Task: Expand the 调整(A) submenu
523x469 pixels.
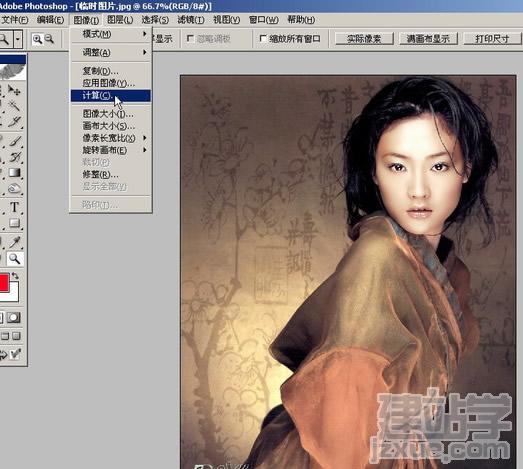Action: pyautogui.click(x=111, y=52)
